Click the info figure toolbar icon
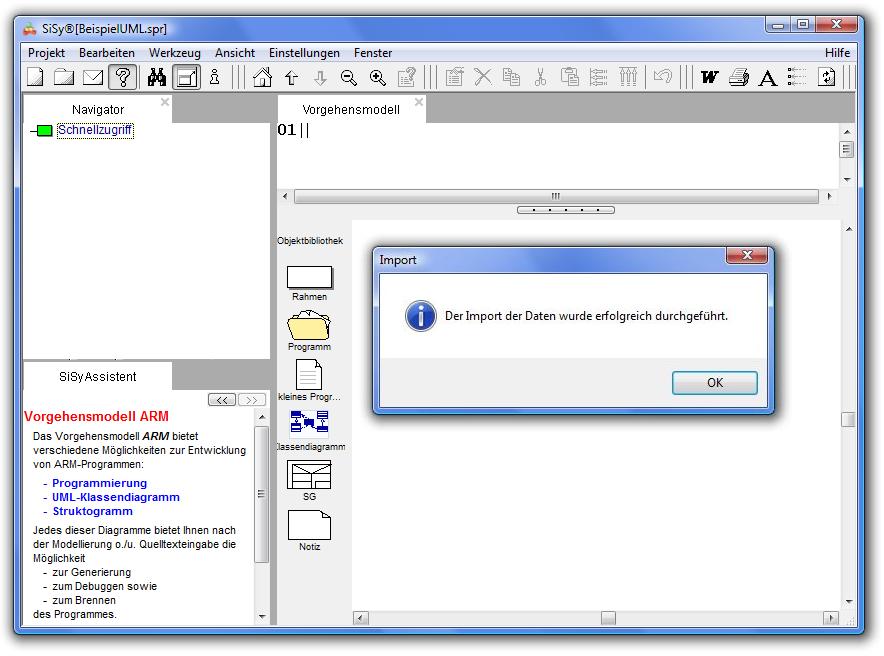Screen dimensions: 884x656 point(215,77)
